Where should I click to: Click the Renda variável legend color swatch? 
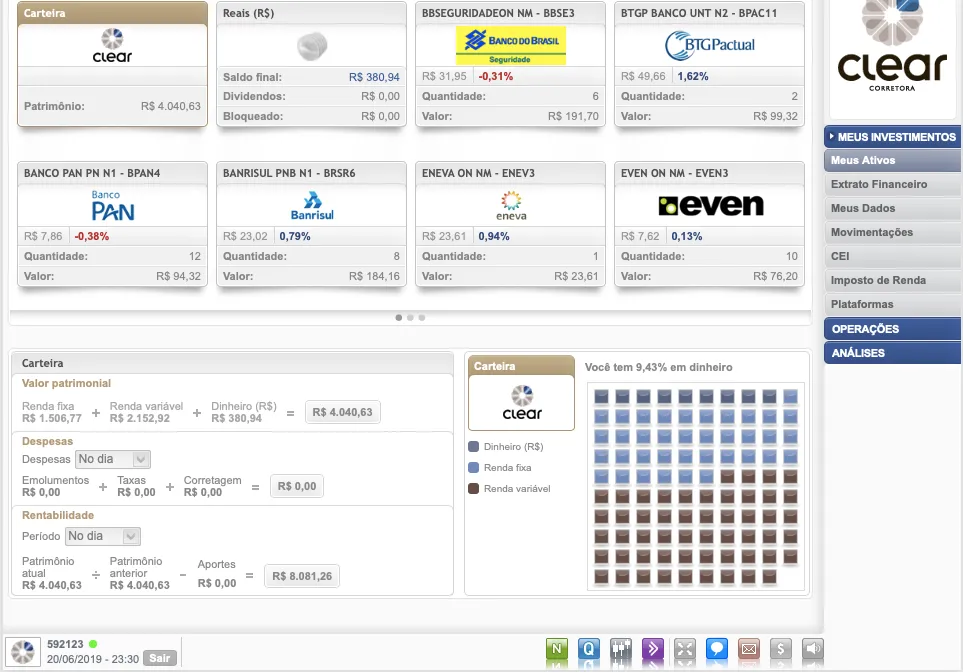tap(474, 489)
